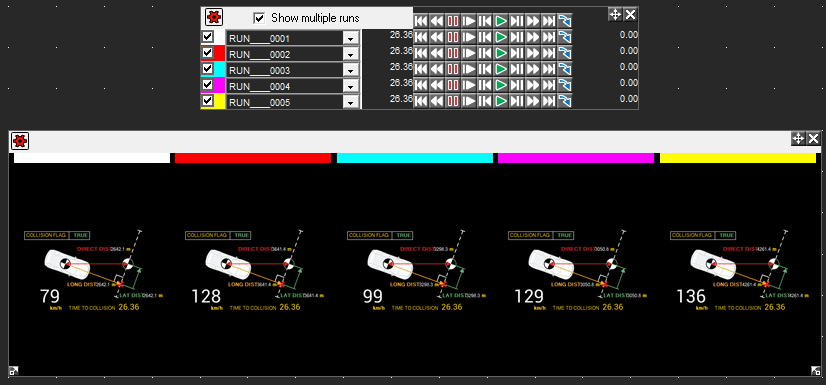The image size is (826, 385).
Task: Open the run selector panel gear settings
Action: pos(214,17)
